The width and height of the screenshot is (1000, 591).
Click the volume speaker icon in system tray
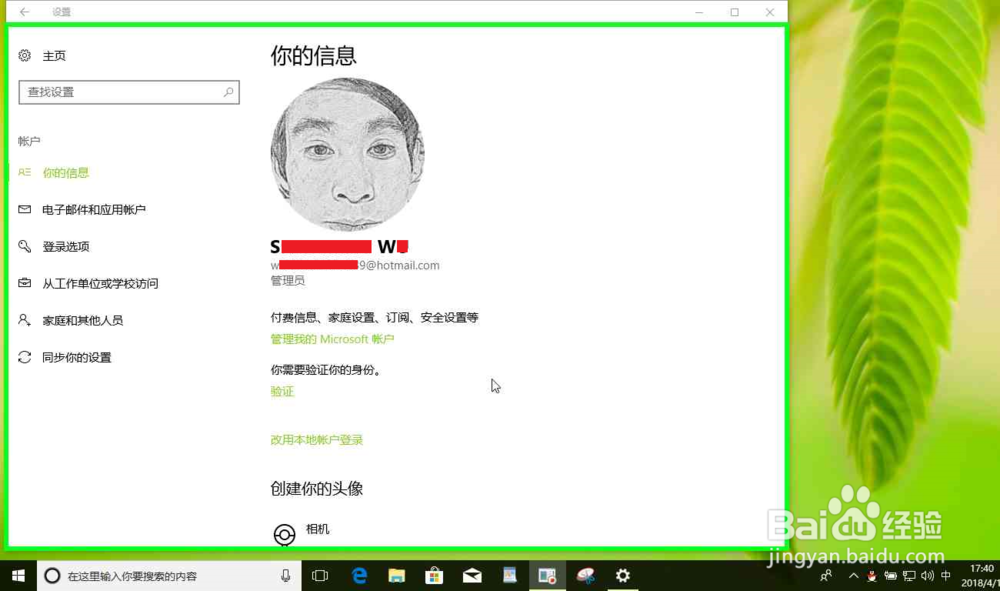(927, 576)
